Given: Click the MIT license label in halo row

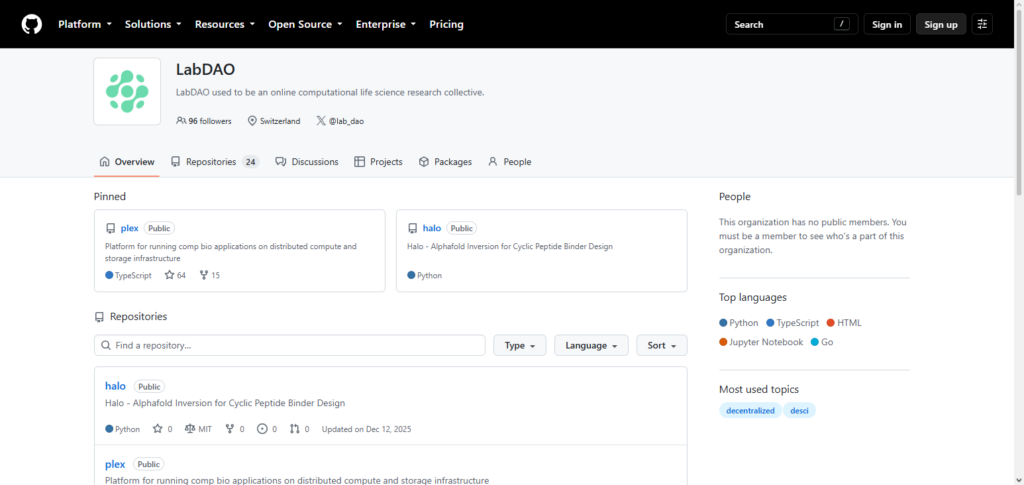Looking at the screenshot, I should pyautogui.click(x=205, y=429).
